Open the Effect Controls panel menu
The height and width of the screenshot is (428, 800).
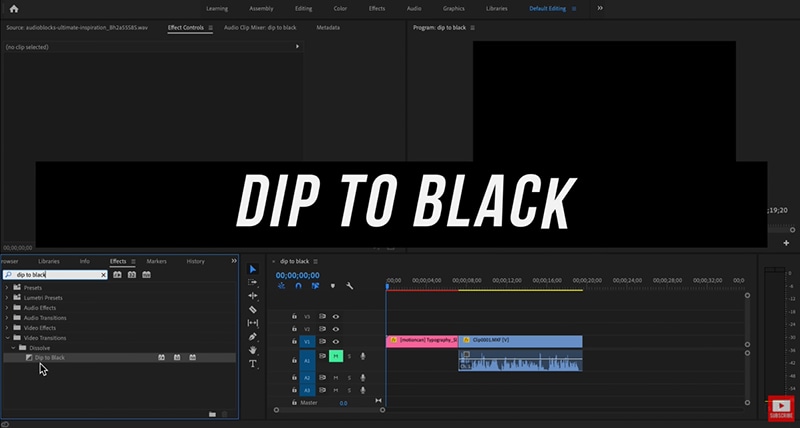tap(210, 28)
